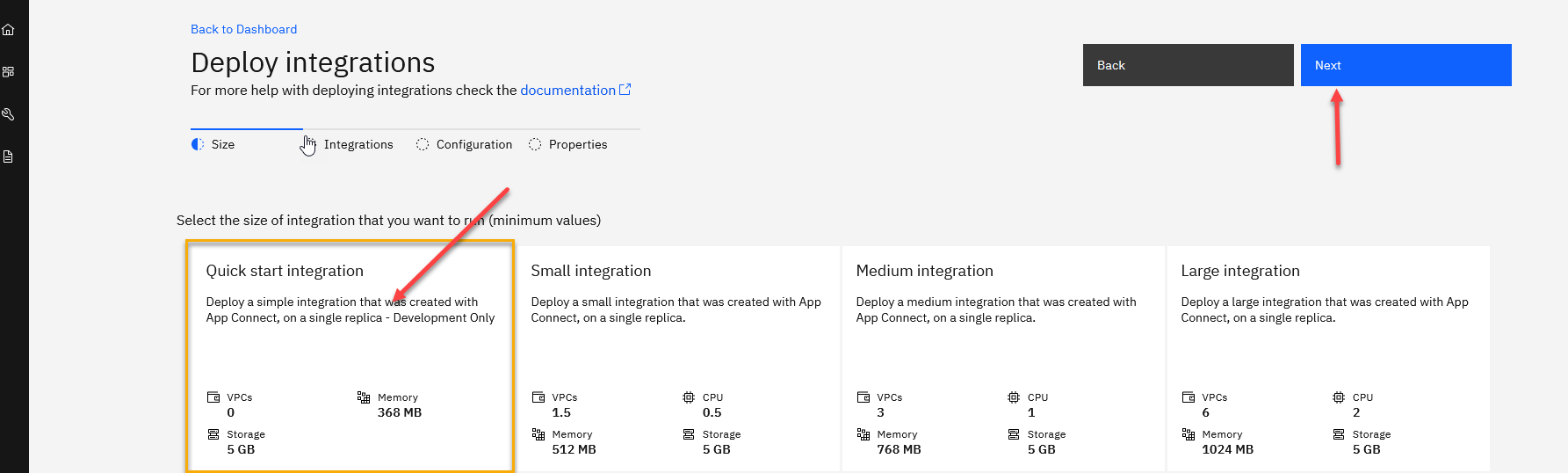Click the VPCs icon in Large integration tile
Viewport: 1568px width, 473px height.
1189,397
